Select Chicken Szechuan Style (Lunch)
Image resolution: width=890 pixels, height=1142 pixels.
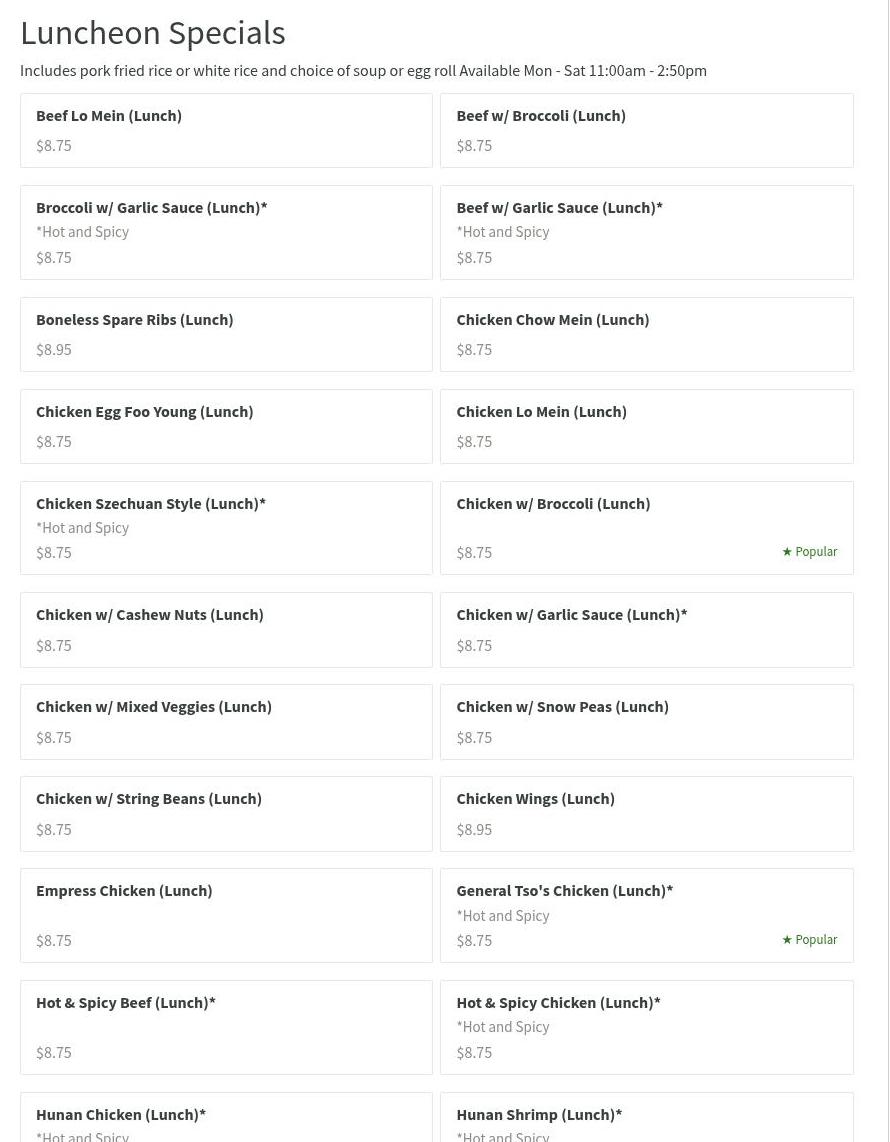[x=226, y=528]
